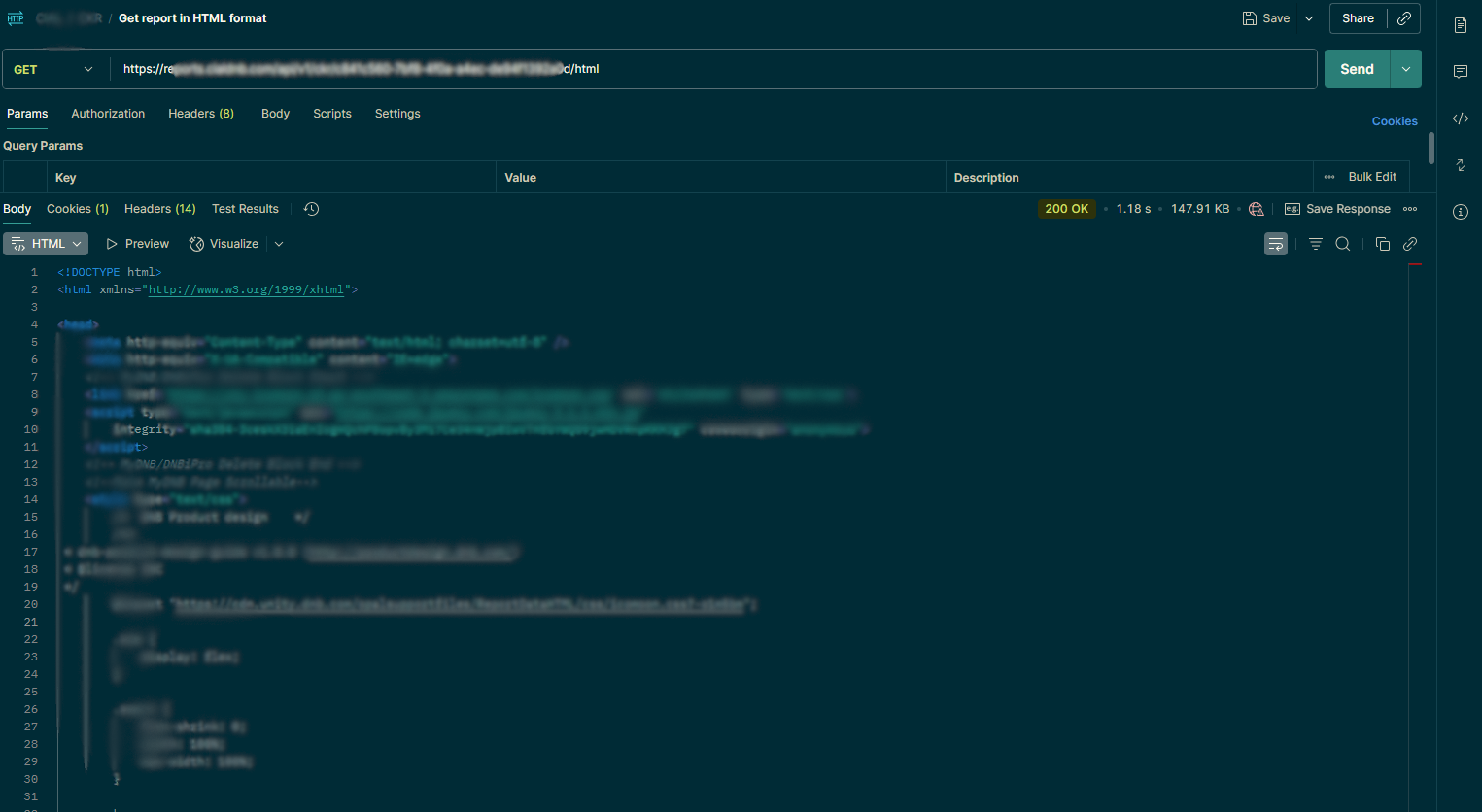Open the response history icon
1482x812 pixels.
point(311,209)
